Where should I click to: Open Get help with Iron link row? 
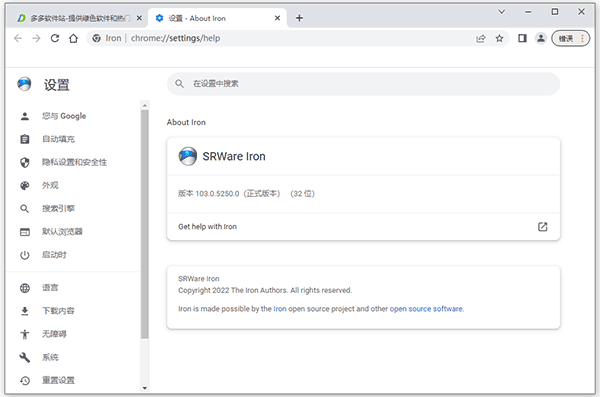click(x=364, y=227)
